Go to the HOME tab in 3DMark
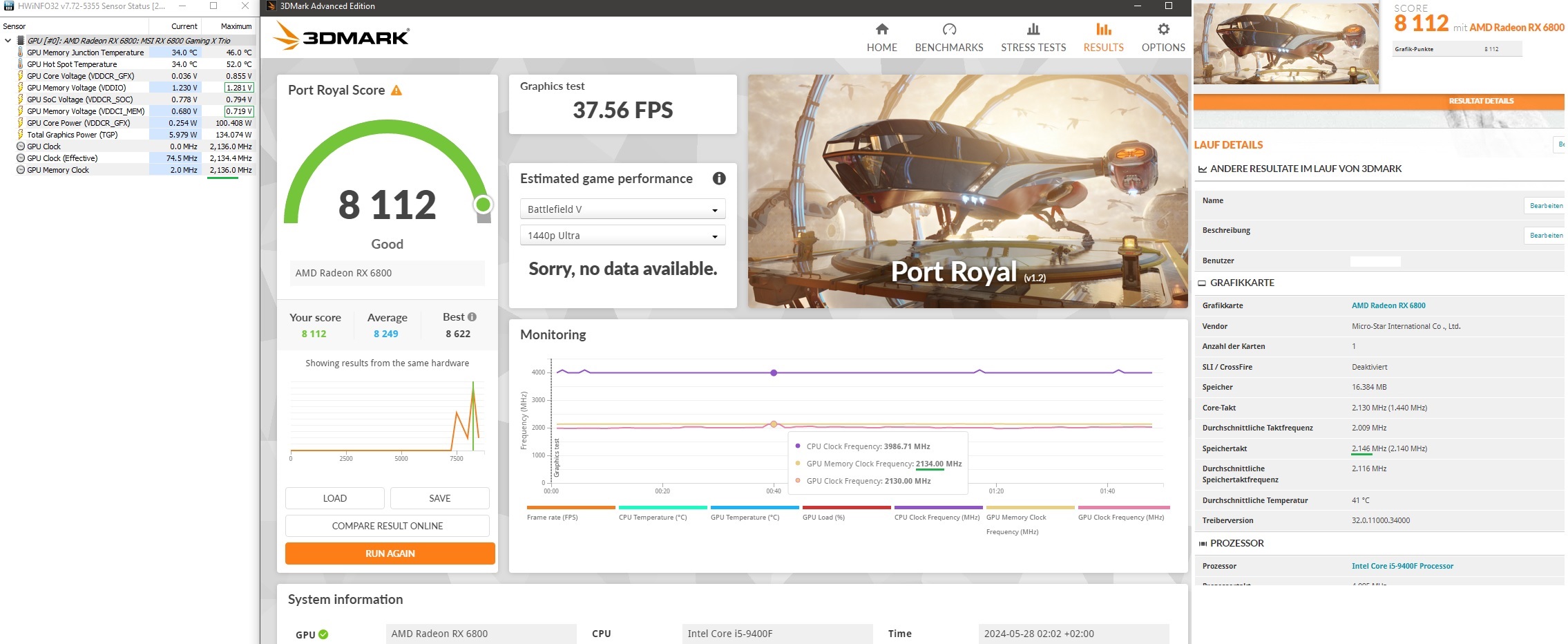 (882, 38)
